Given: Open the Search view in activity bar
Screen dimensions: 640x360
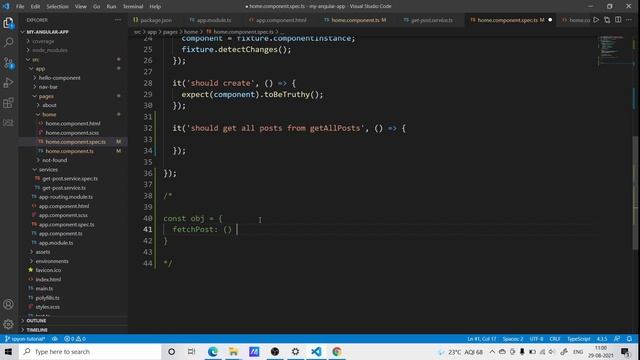Looking at the screenshot, I should pyautogui.click(x=8, y=42).
